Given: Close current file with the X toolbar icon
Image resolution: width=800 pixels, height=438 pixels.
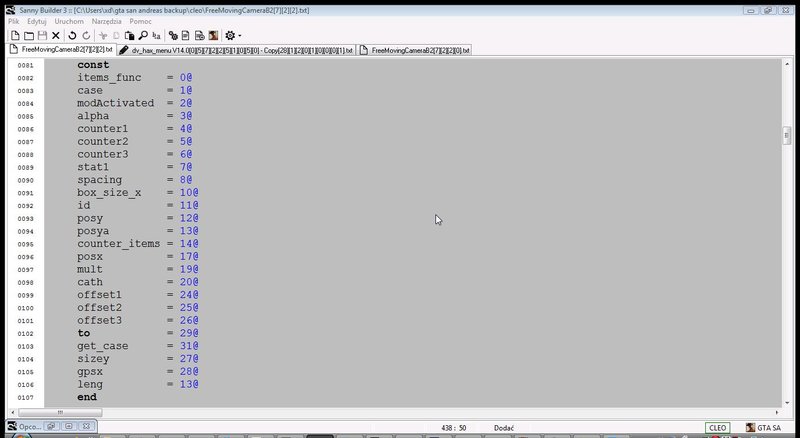Looking at the screenshot, I should point(56,35).
